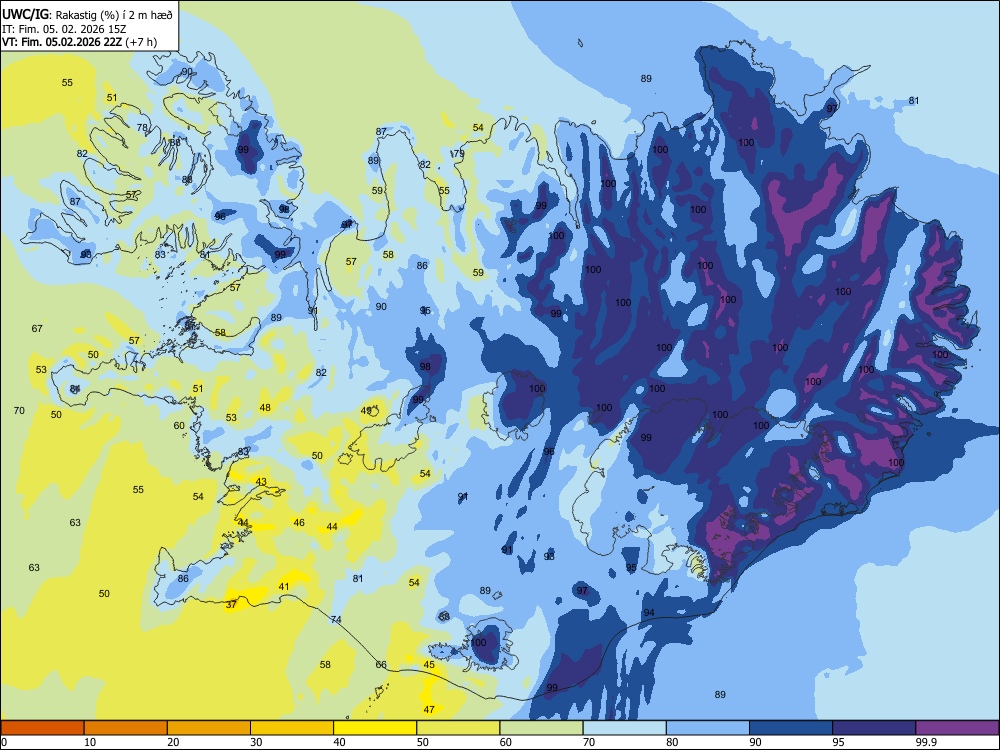Click the pale yellow 50–60 legend swatch
The image size is (1000, 750).
tap(458, 728)
